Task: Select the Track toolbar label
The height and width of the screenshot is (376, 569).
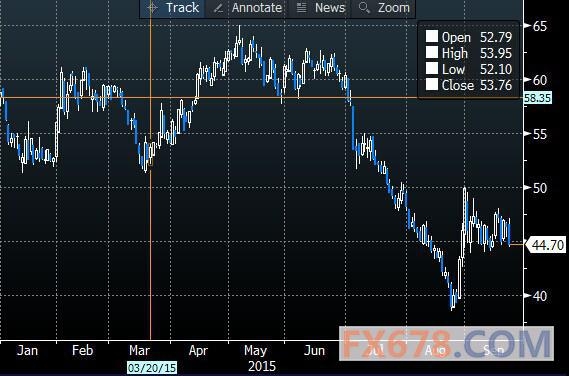Action: click(x=183, y=8)
